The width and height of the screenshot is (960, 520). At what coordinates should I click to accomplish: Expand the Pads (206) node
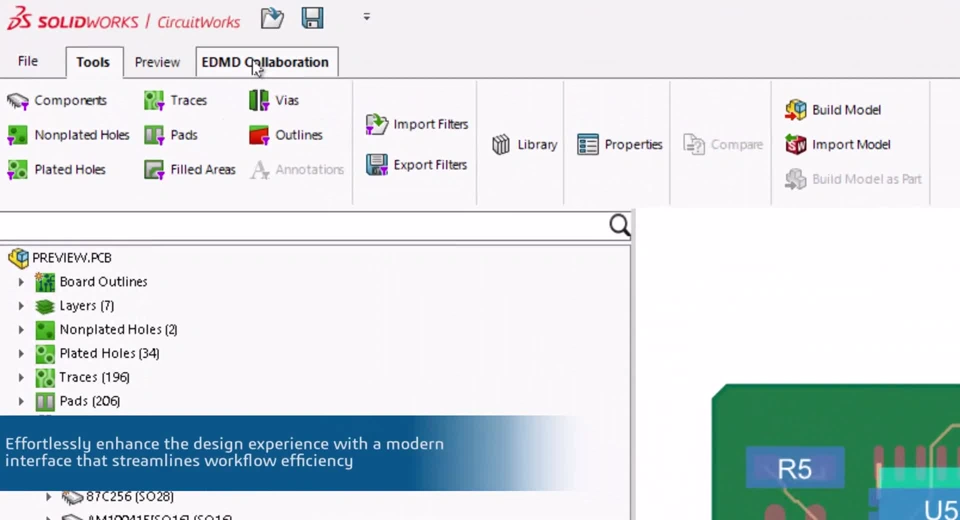click(21, 401)
